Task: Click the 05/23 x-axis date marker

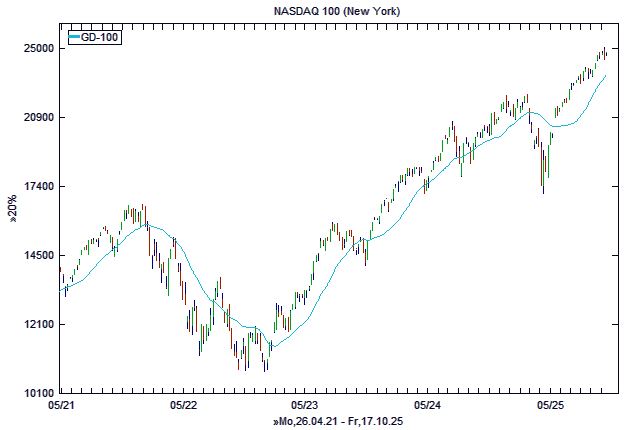Action: [305, 406]
